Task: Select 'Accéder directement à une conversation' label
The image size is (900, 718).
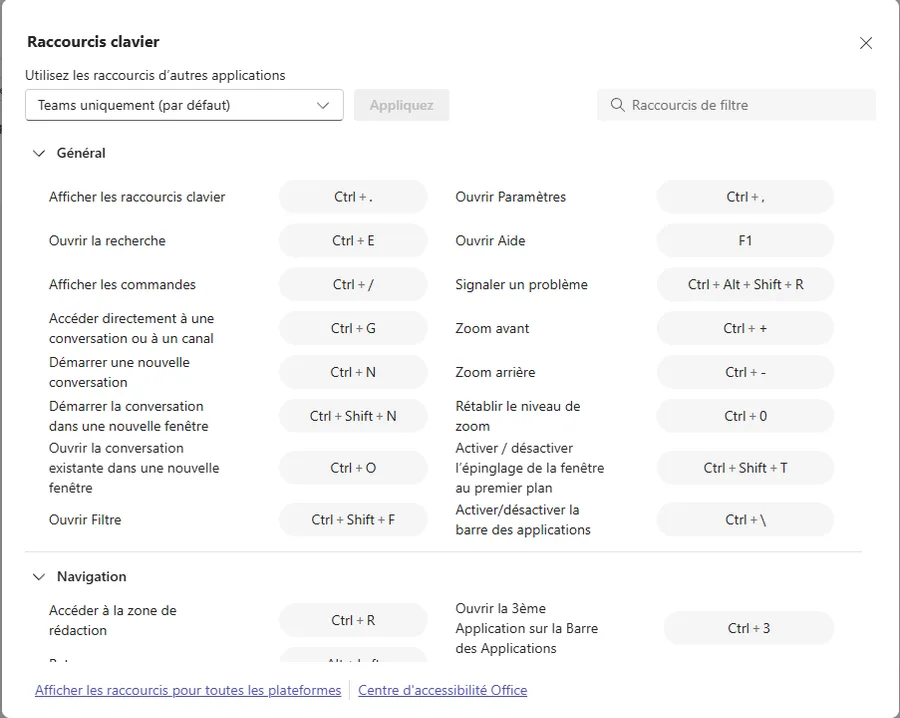Action: 131,328
